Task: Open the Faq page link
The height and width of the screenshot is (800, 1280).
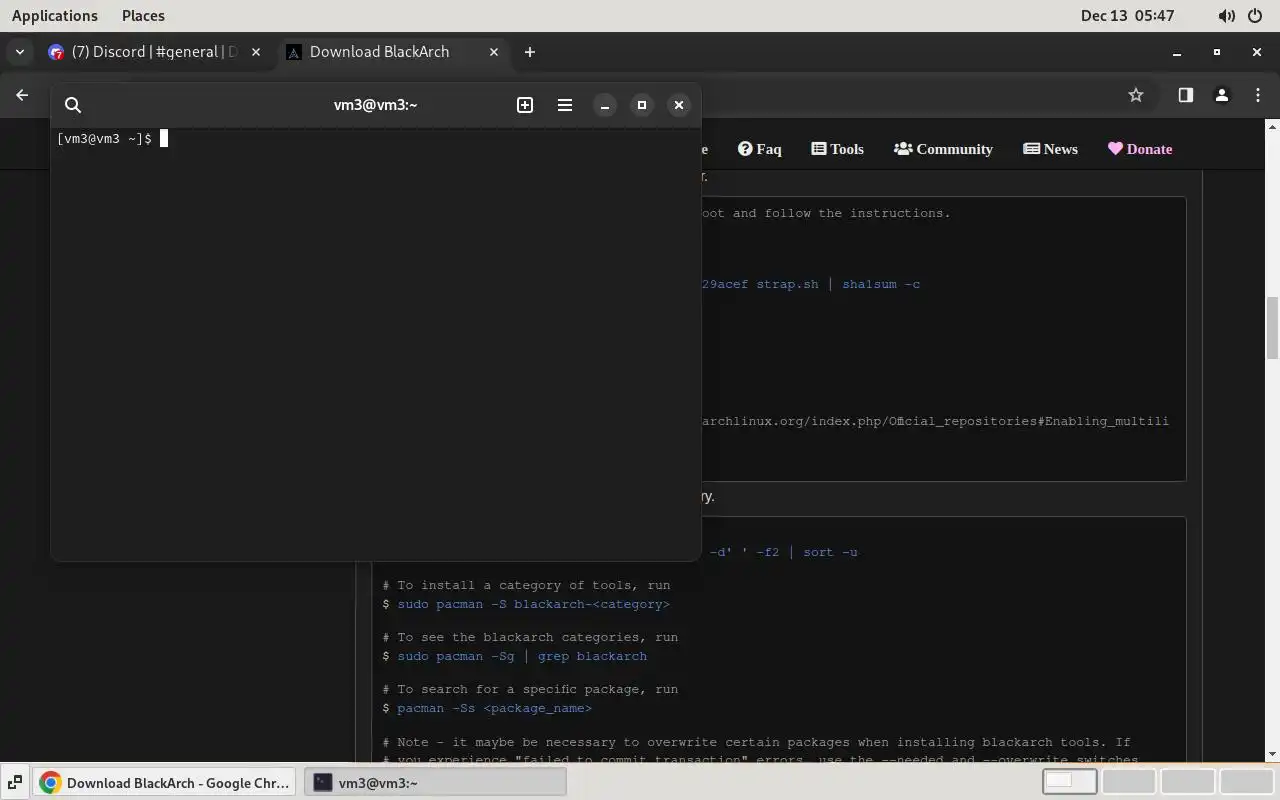Action: (x=760, y=149)
